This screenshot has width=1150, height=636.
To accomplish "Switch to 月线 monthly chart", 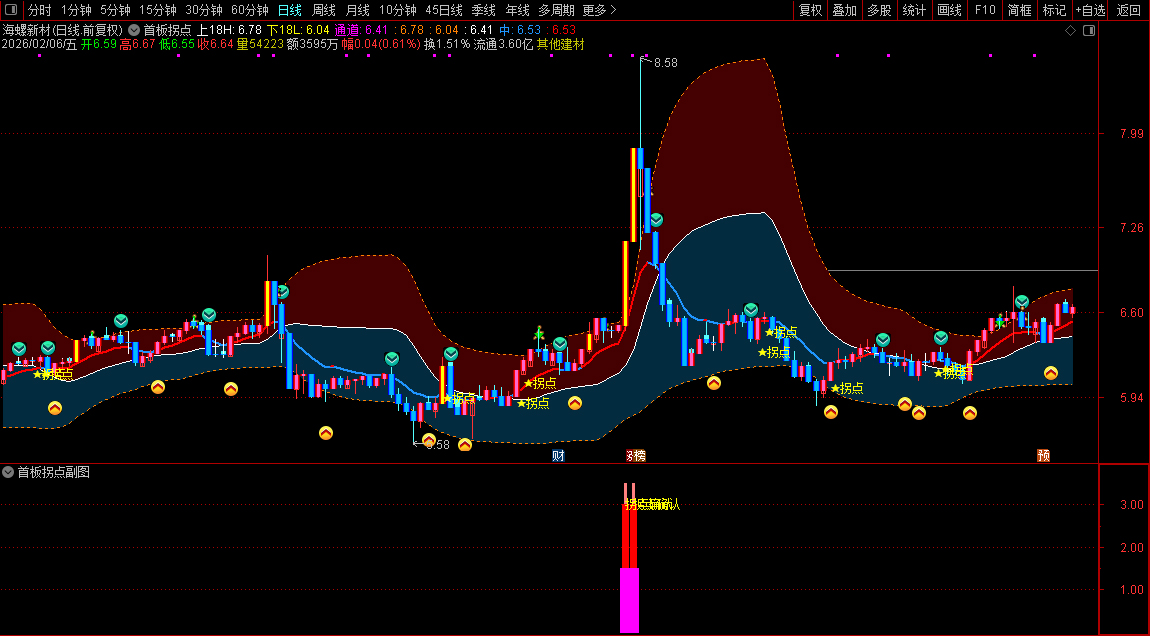I will 357,10.
